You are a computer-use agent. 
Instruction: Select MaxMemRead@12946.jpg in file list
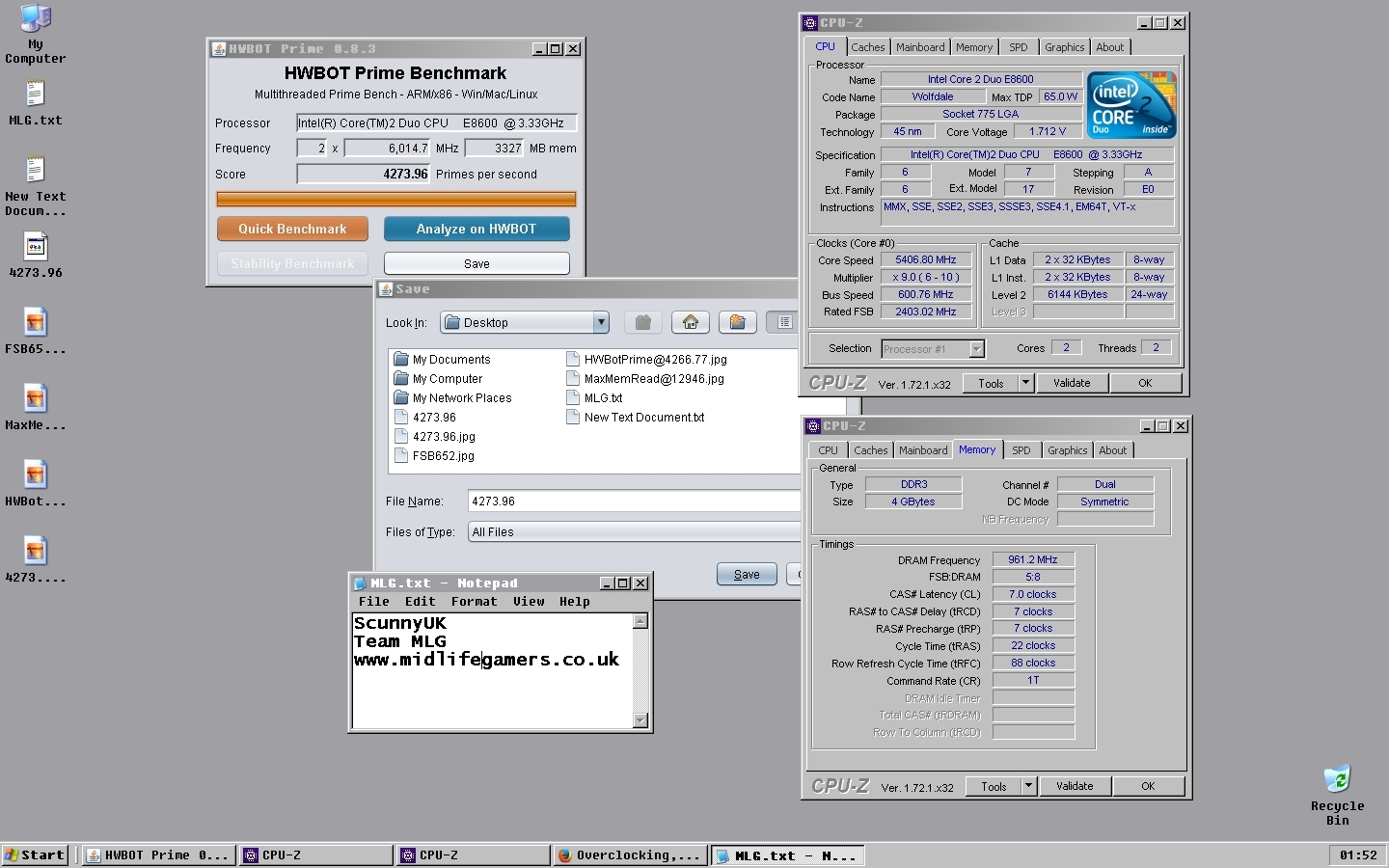click(645, 379)
